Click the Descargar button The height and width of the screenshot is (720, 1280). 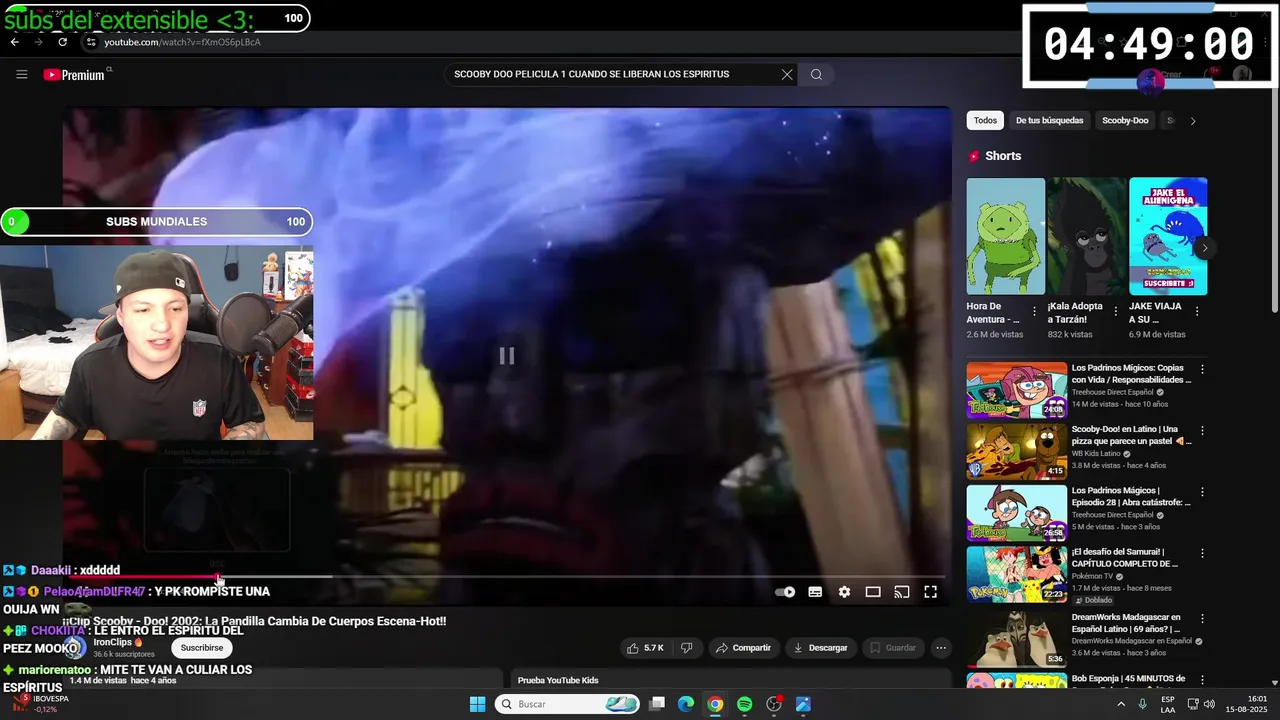[820, 648]
